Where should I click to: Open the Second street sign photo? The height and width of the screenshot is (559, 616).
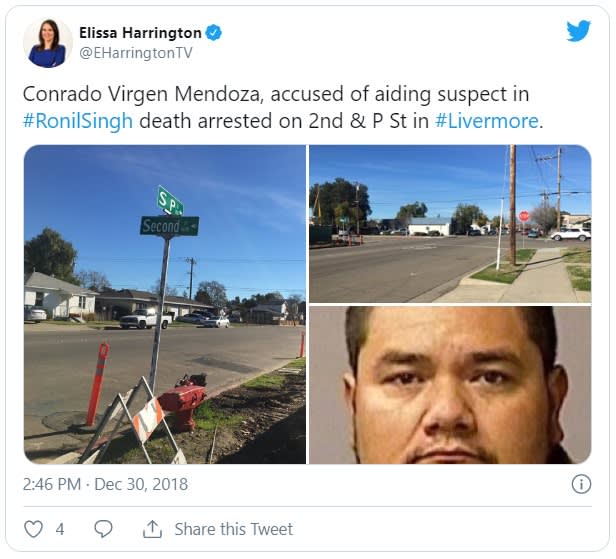coord(165,304)
